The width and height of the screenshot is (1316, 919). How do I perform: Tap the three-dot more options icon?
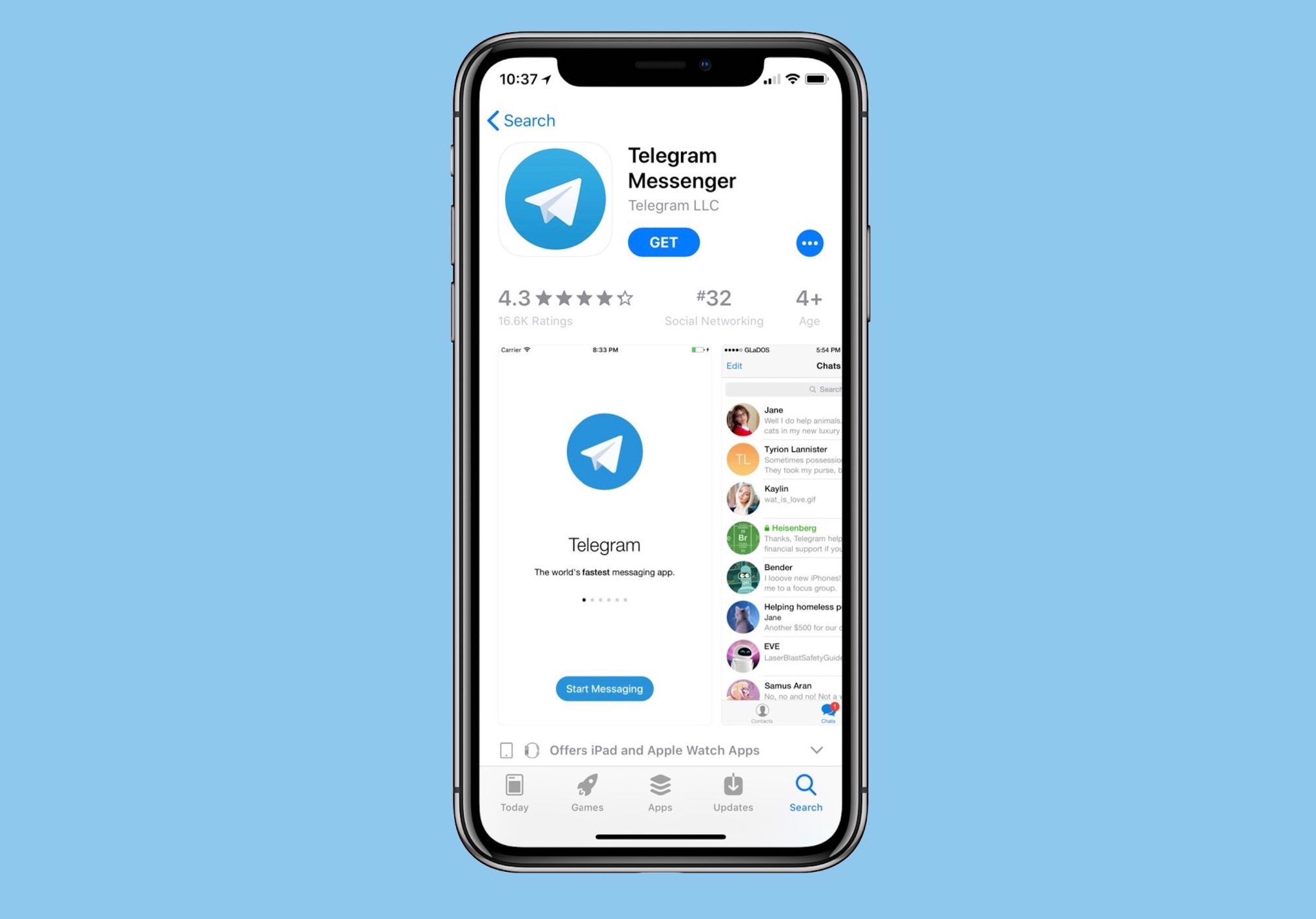click(x=809, y=243)
